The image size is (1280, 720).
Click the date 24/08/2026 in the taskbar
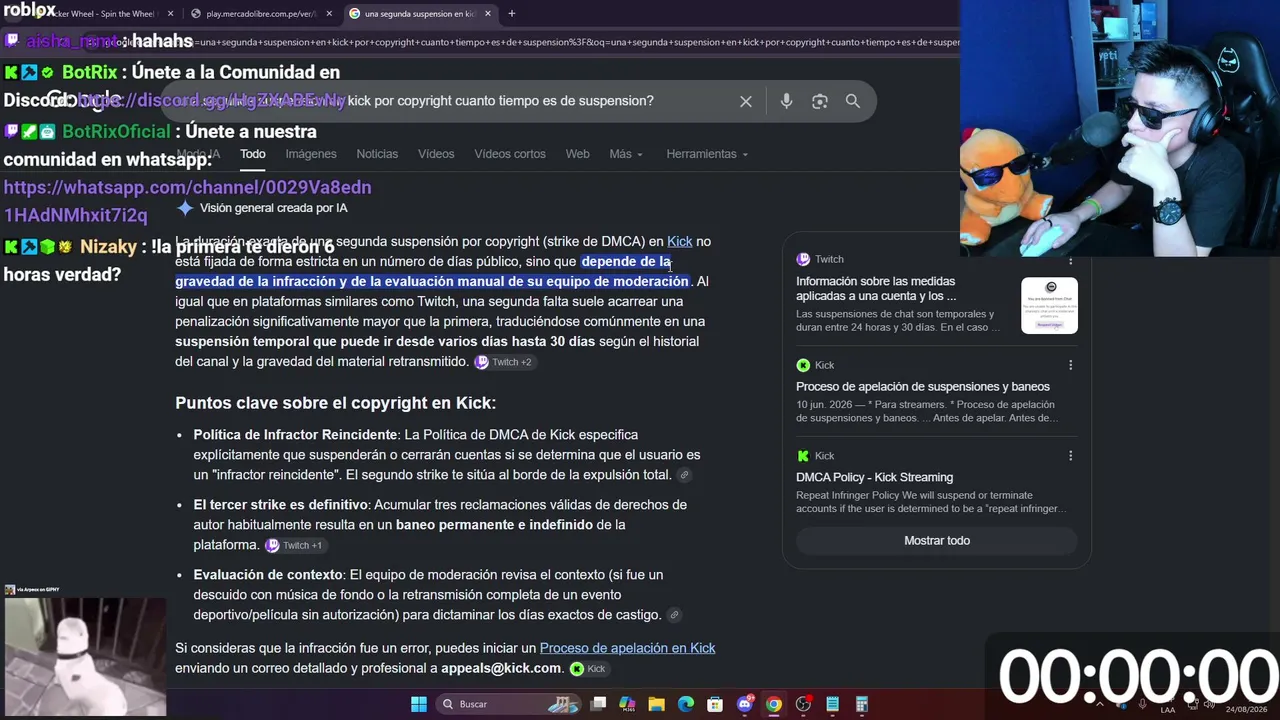tap(1246, 710)
